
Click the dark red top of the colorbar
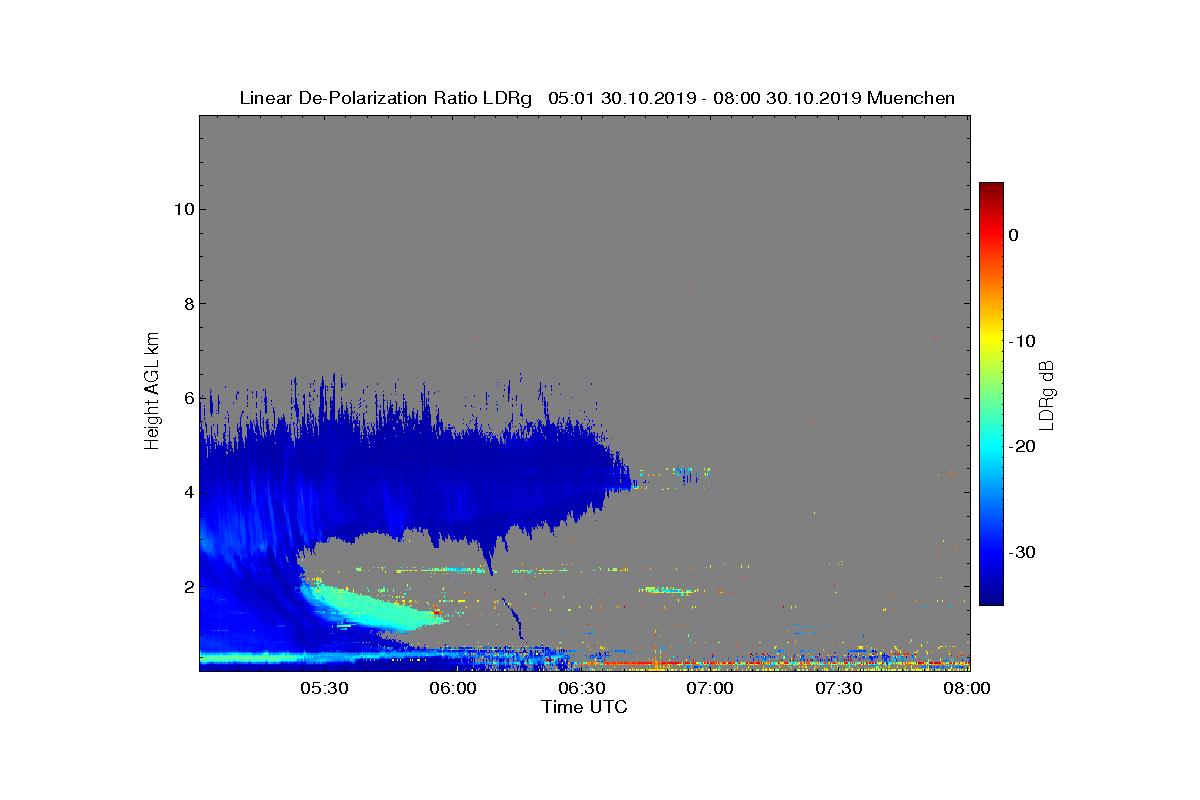(x=991, y=189)
